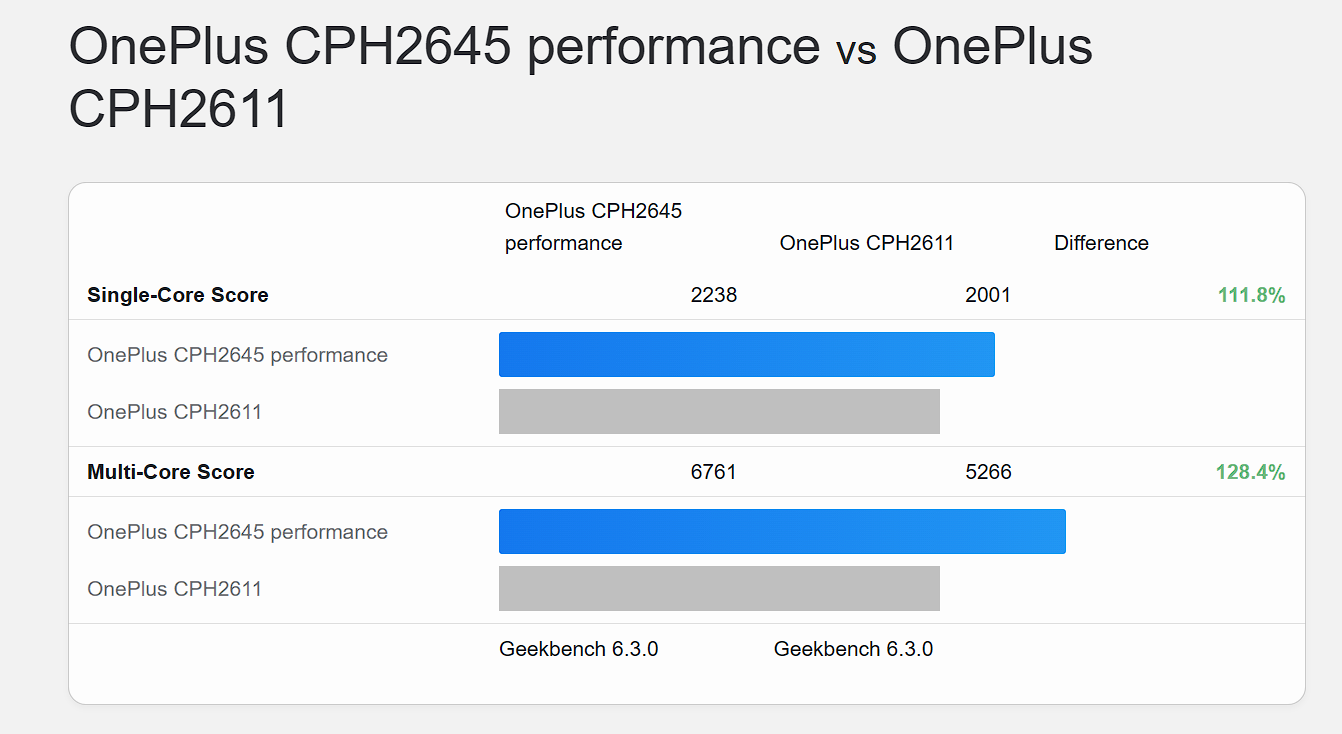Click the CPH2645 performance label under Multi-Core Score
Screen dimensions: 1342x734
(237, 532)
